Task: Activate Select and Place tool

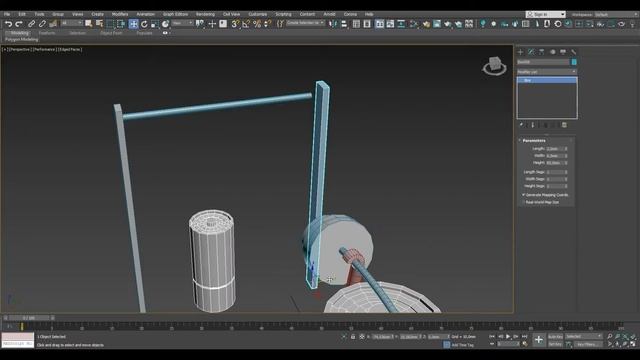Action: pos(165,24)
